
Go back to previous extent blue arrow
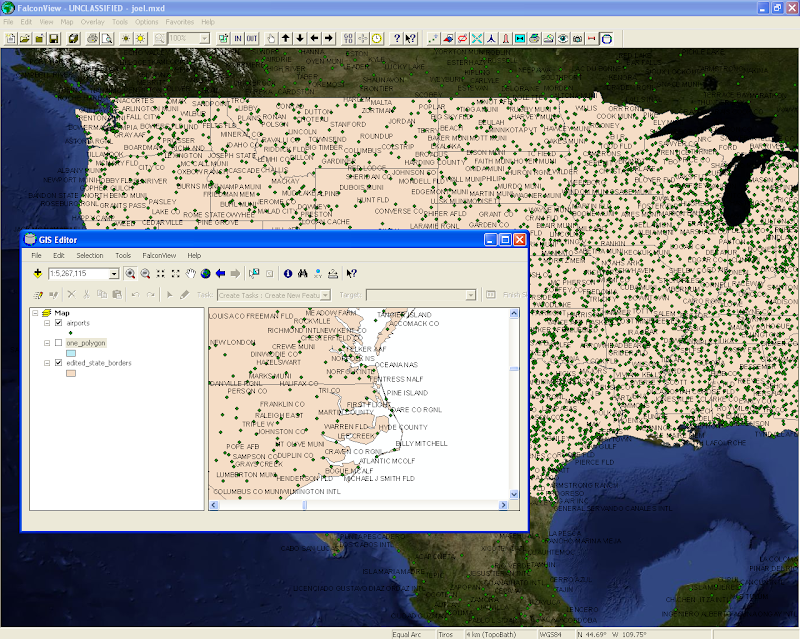coord(220,274)
